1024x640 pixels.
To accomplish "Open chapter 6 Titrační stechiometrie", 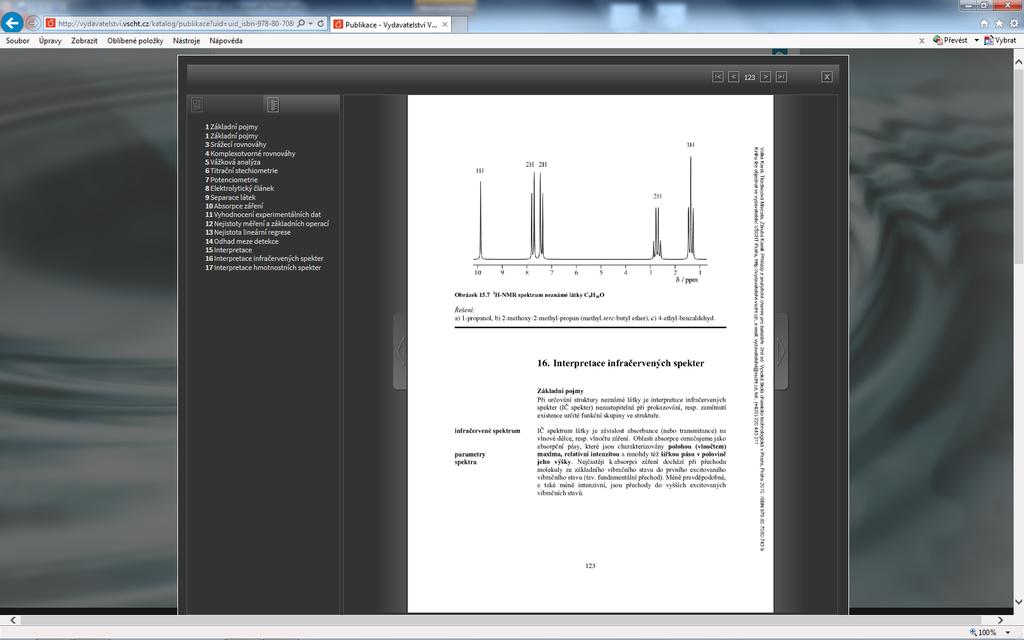I will [241, 170].
